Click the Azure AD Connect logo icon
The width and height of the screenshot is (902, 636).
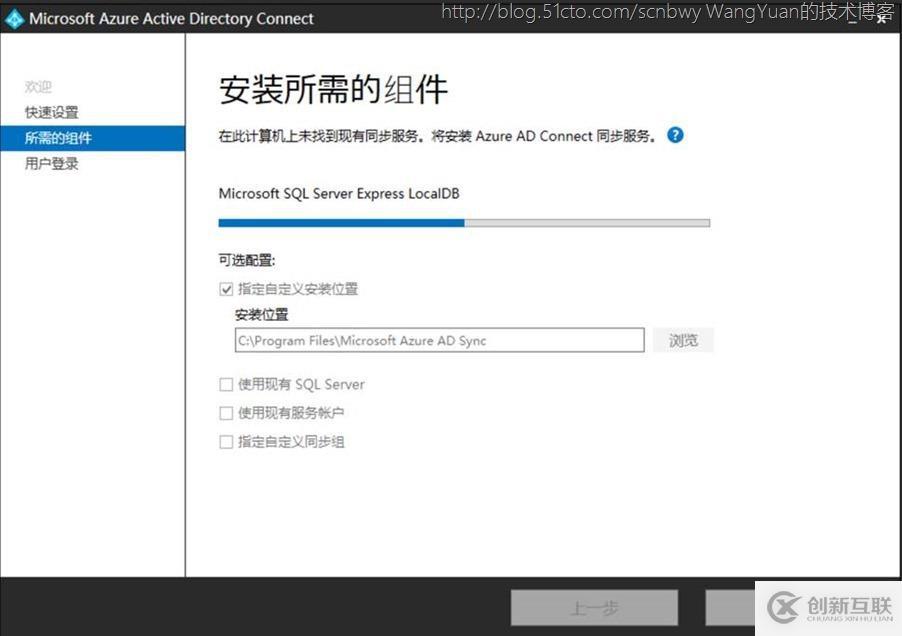tap(14, 19)
